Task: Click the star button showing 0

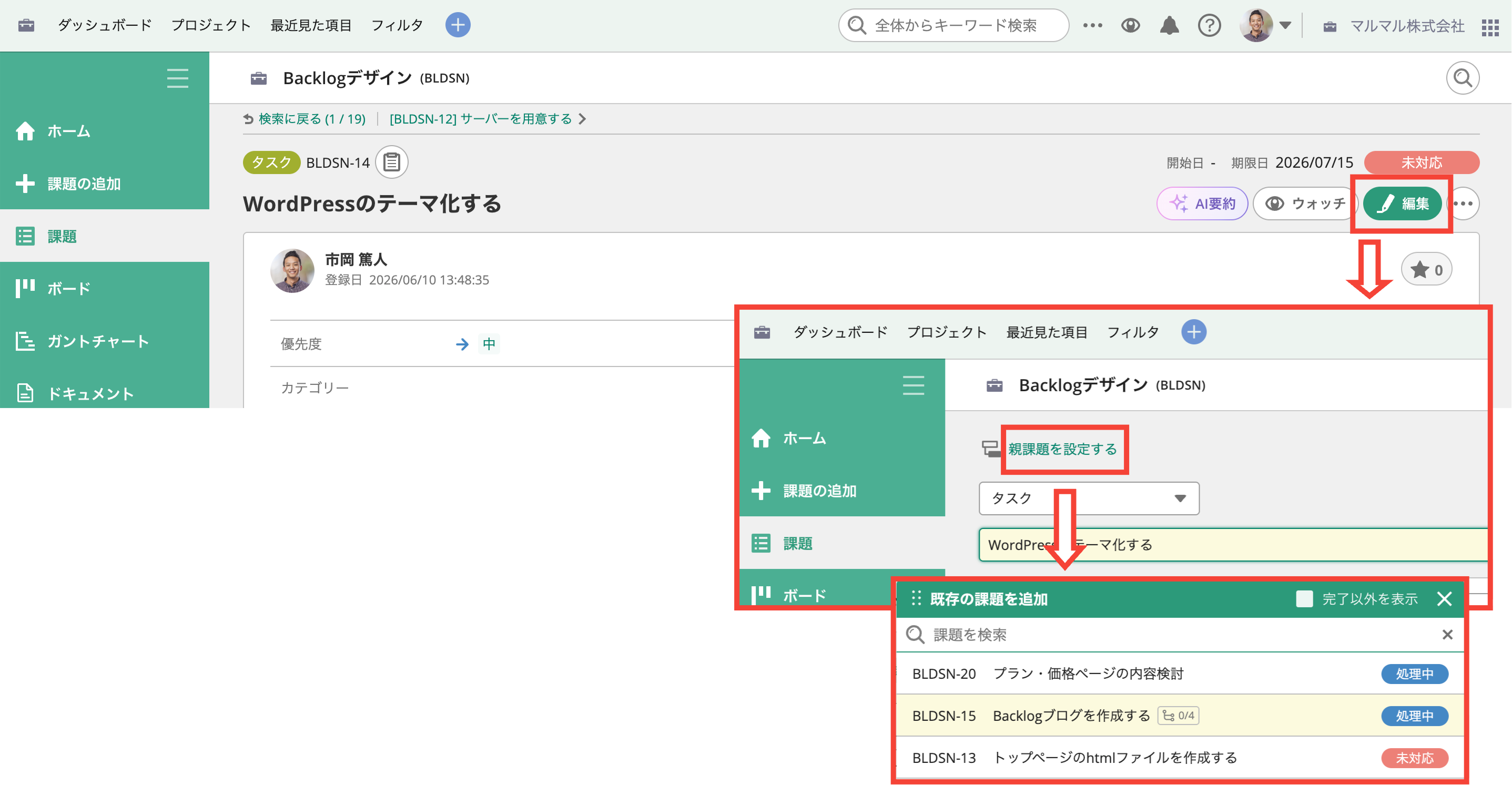Action: click(1426, 269)
